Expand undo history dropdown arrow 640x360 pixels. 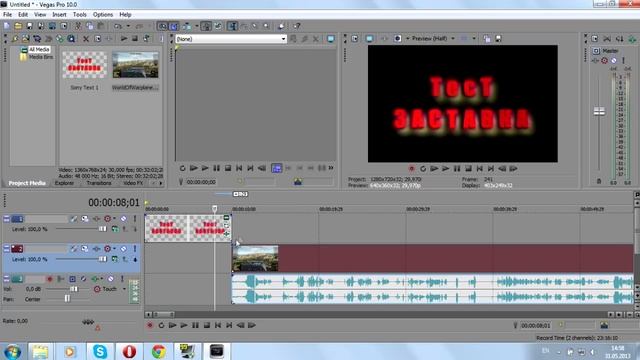point(128,26)
